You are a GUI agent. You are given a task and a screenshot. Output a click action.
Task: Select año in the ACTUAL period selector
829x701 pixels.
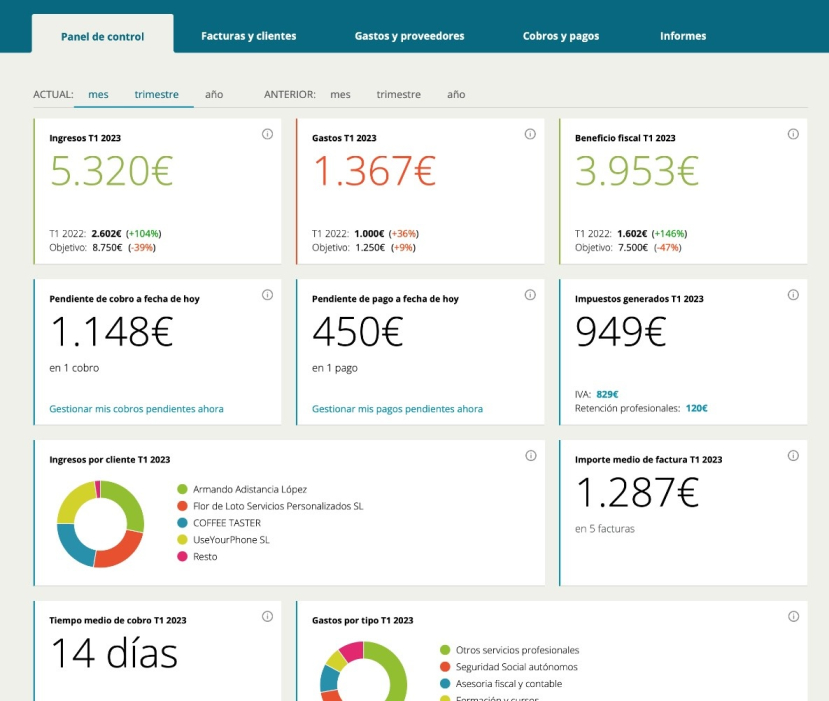[213, 94]
